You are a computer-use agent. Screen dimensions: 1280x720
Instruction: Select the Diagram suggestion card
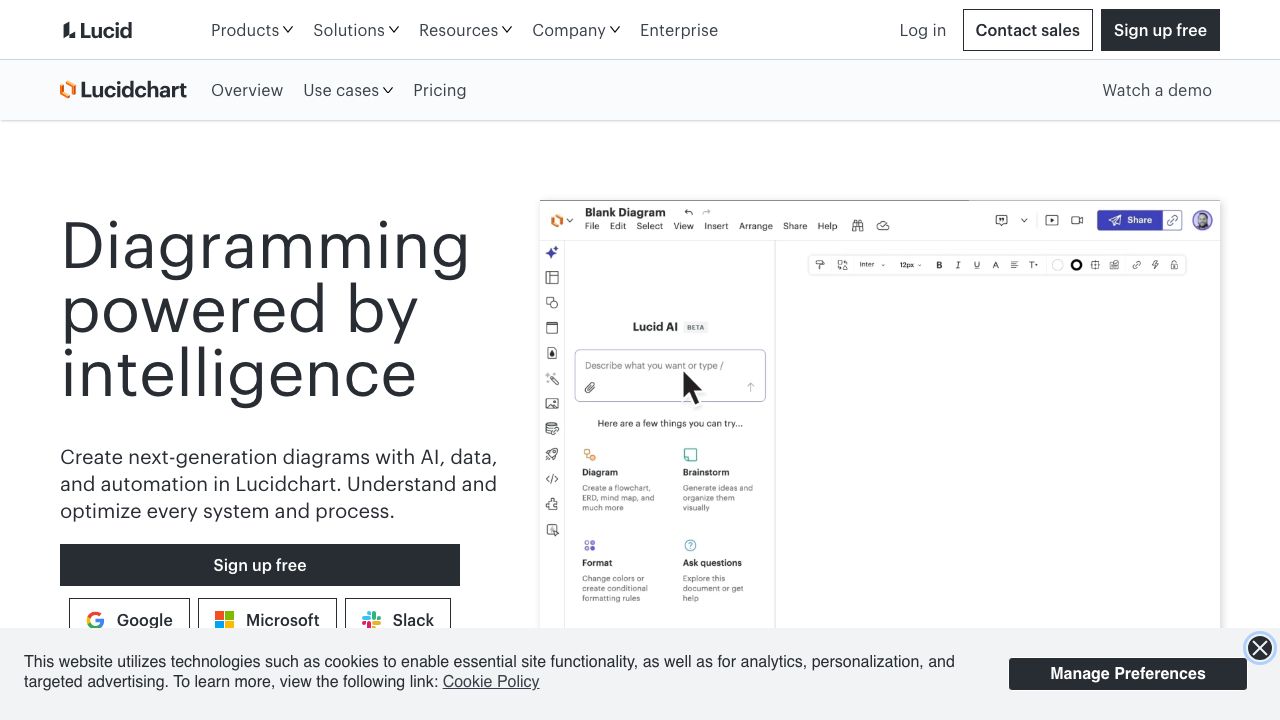click(620, 480)
